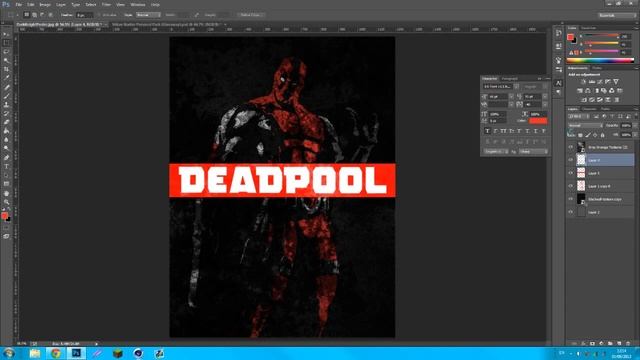The height and width of the screenshot is (360, 640).
Task: Hide the selected Layer 4
Action: pos(571,160)
